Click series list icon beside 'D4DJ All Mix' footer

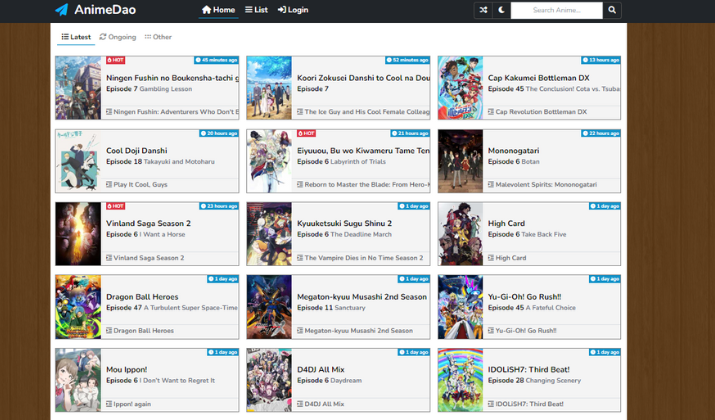click(300, 404)
